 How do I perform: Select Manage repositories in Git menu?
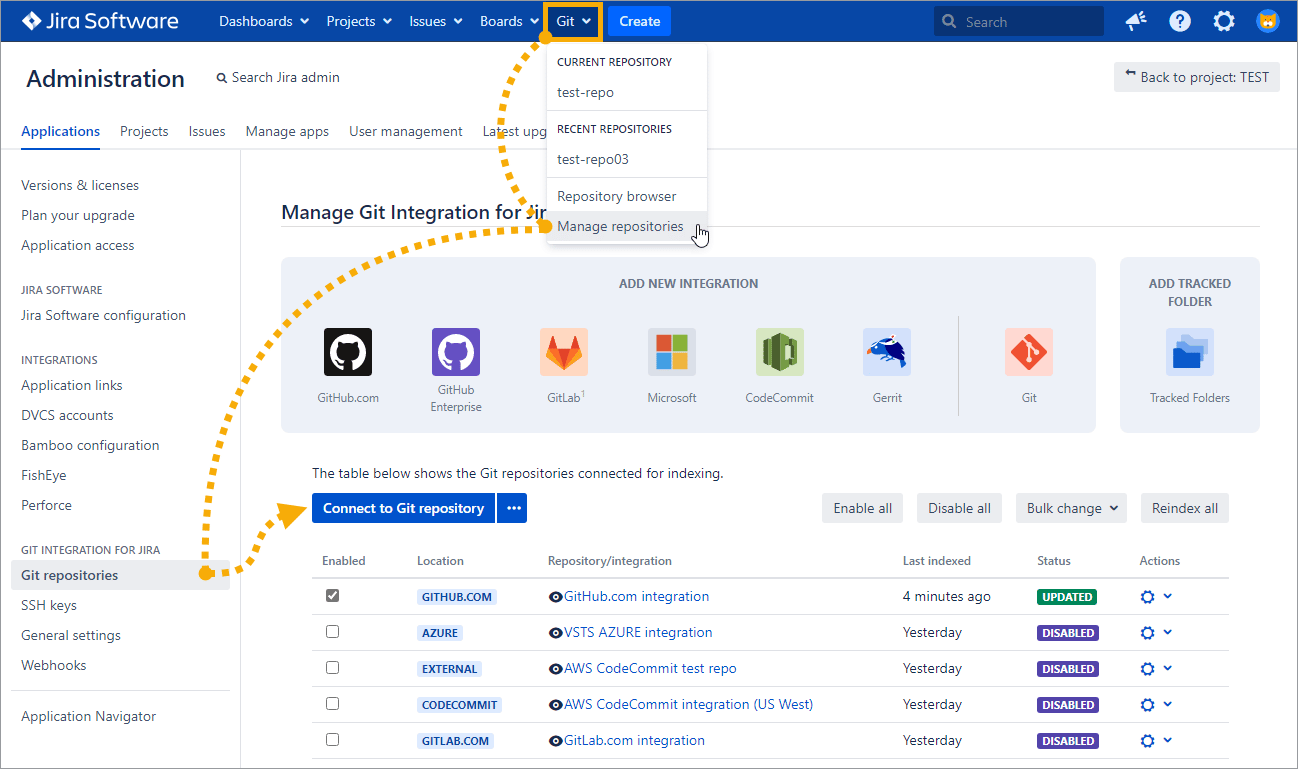pos(620,226)
